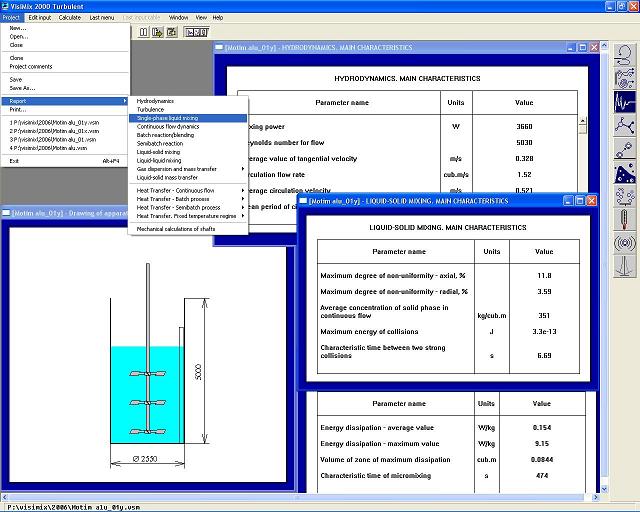
Task: Choose Continuous flow dynamics report
Action: coord(188,127)
